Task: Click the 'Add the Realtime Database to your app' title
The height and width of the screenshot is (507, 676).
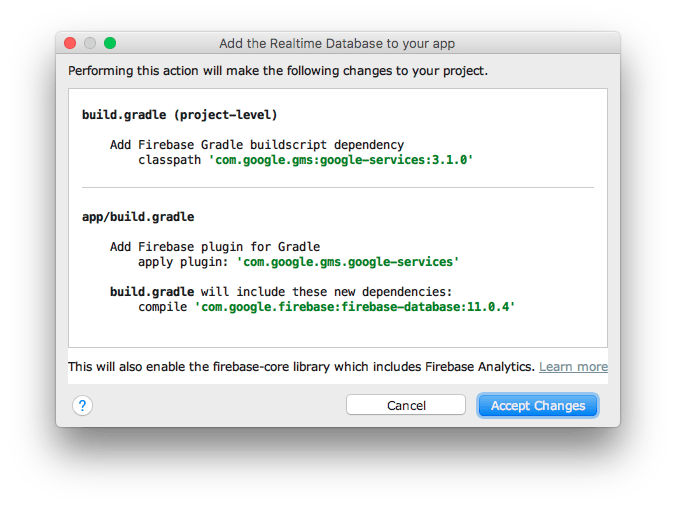Action: pos(337,44)
